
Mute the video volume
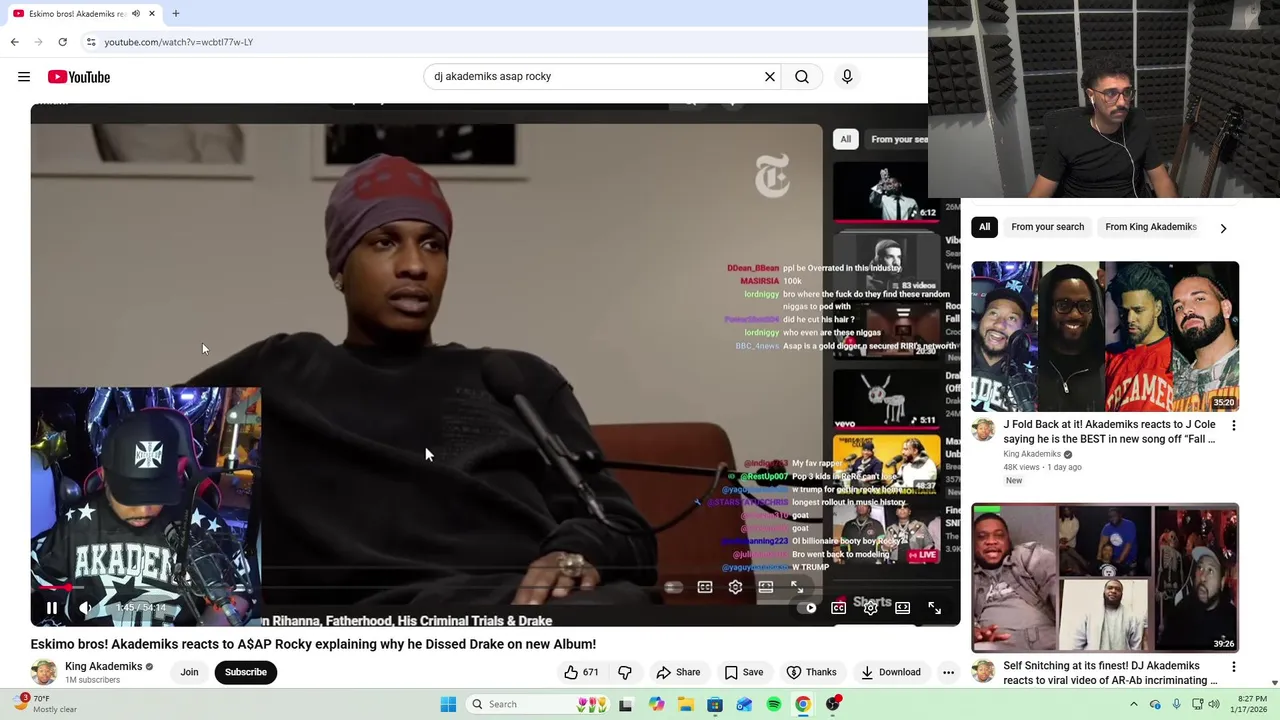click(86, 608)
